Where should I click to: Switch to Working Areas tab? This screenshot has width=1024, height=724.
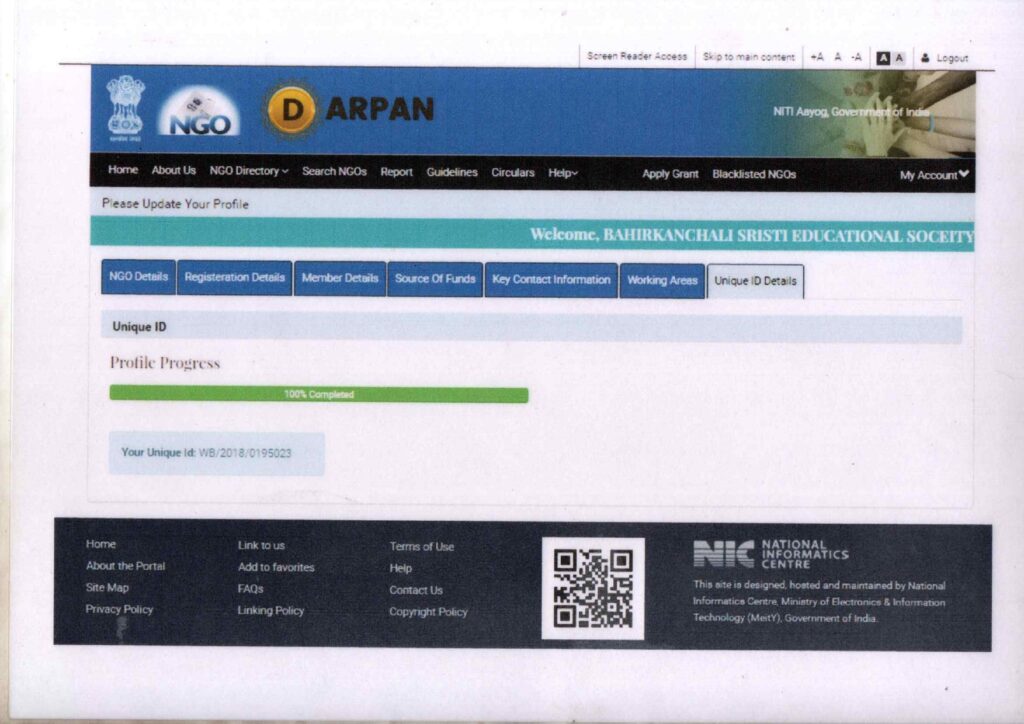662,281
